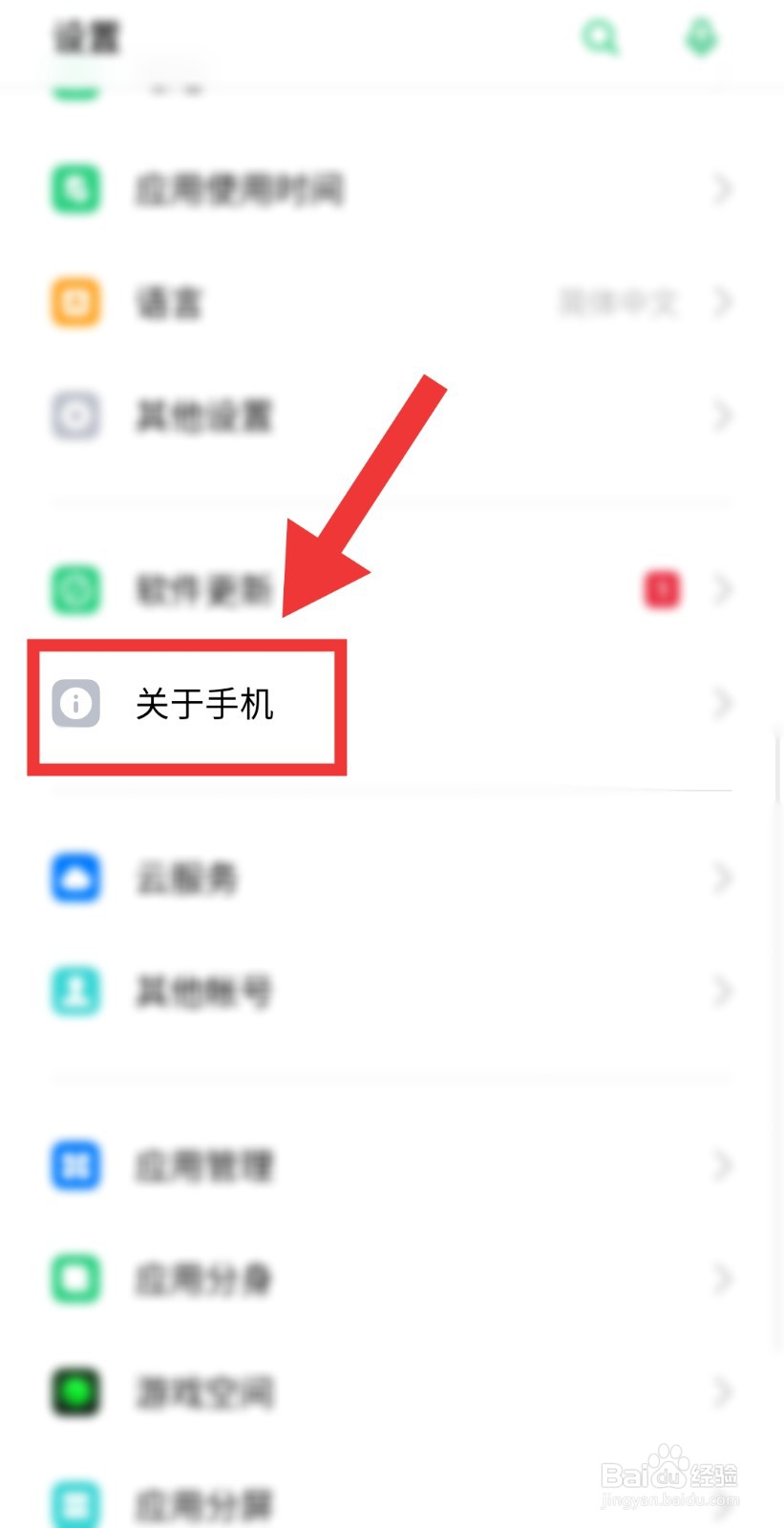The height and width of the screenshot is (1528, 784).
Task: Tap the red update badge on software update
Action: 663,589
